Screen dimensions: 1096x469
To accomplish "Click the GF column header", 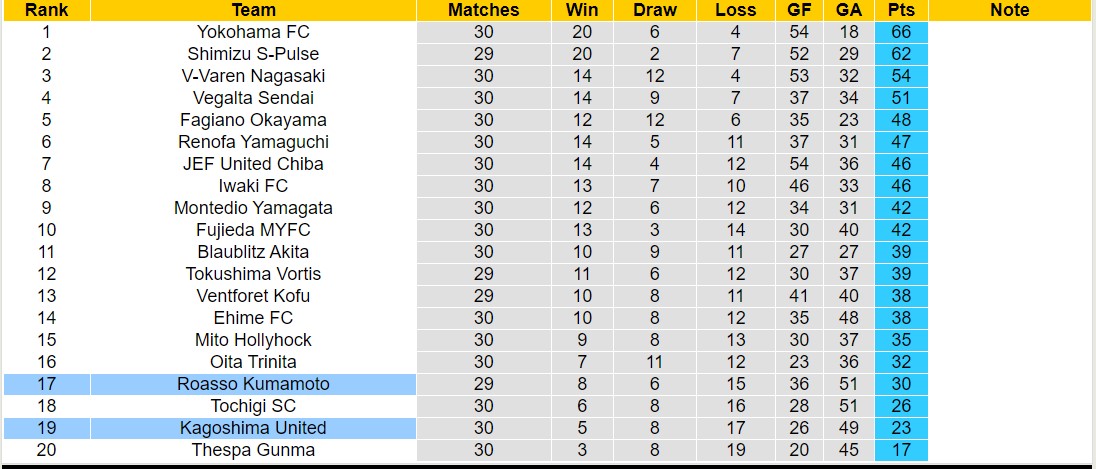I will click(x=799, y=10).
